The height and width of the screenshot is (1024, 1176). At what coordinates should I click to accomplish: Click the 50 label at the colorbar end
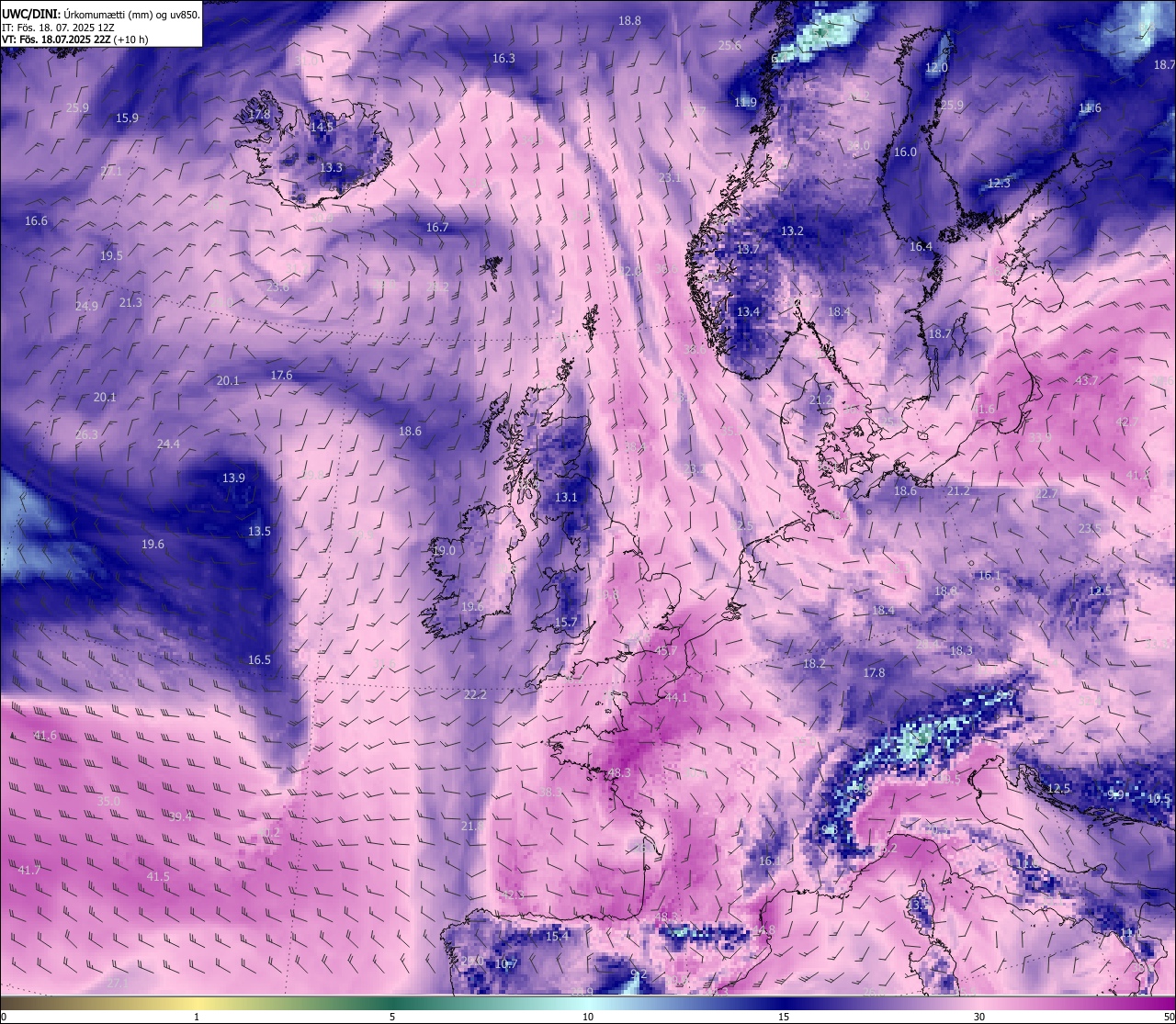[x=1168, y=1017]
